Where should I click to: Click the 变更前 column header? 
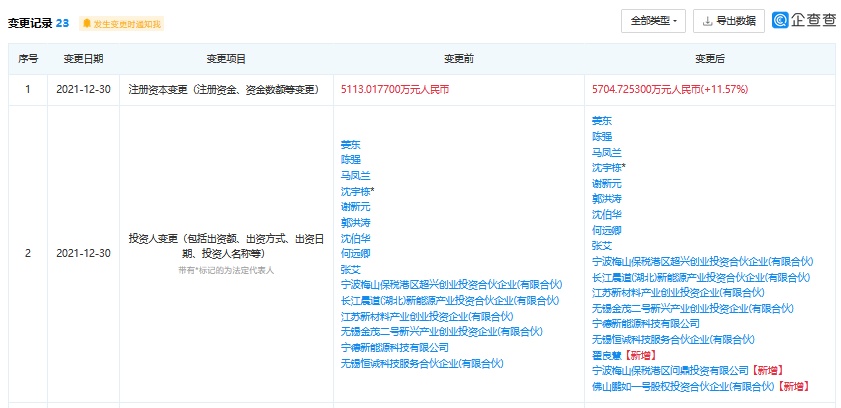[459, 59]
